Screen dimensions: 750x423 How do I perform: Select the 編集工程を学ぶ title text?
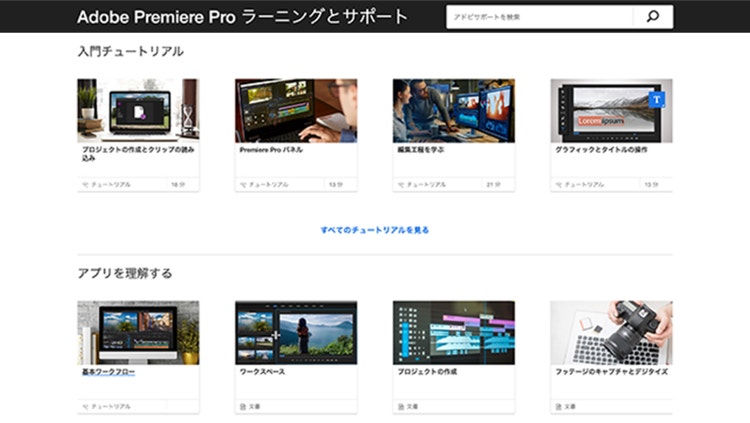pyautogui.click(x=421, y=150)
